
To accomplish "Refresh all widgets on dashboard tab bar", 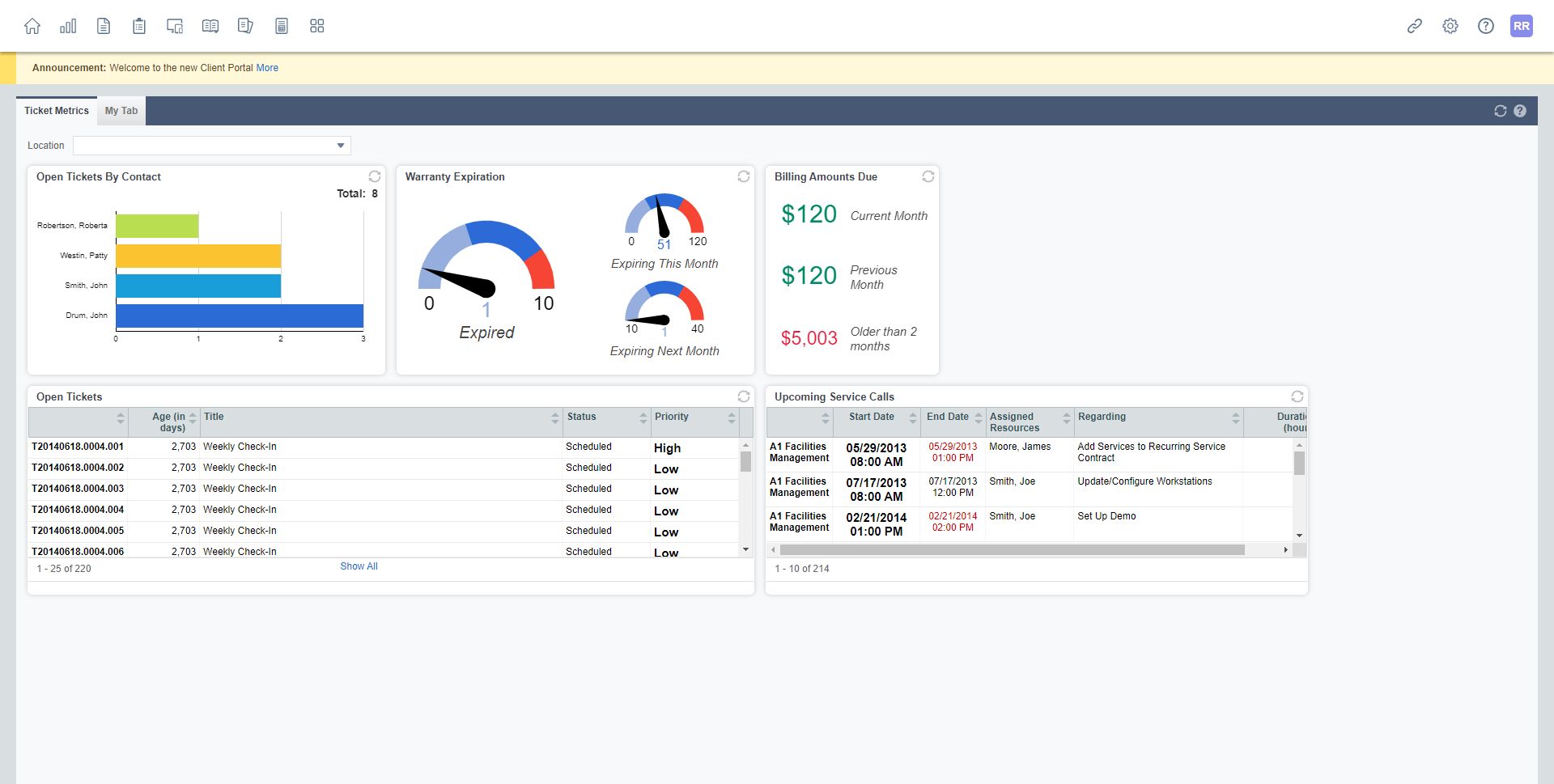I will click(x=1501, y=111).
